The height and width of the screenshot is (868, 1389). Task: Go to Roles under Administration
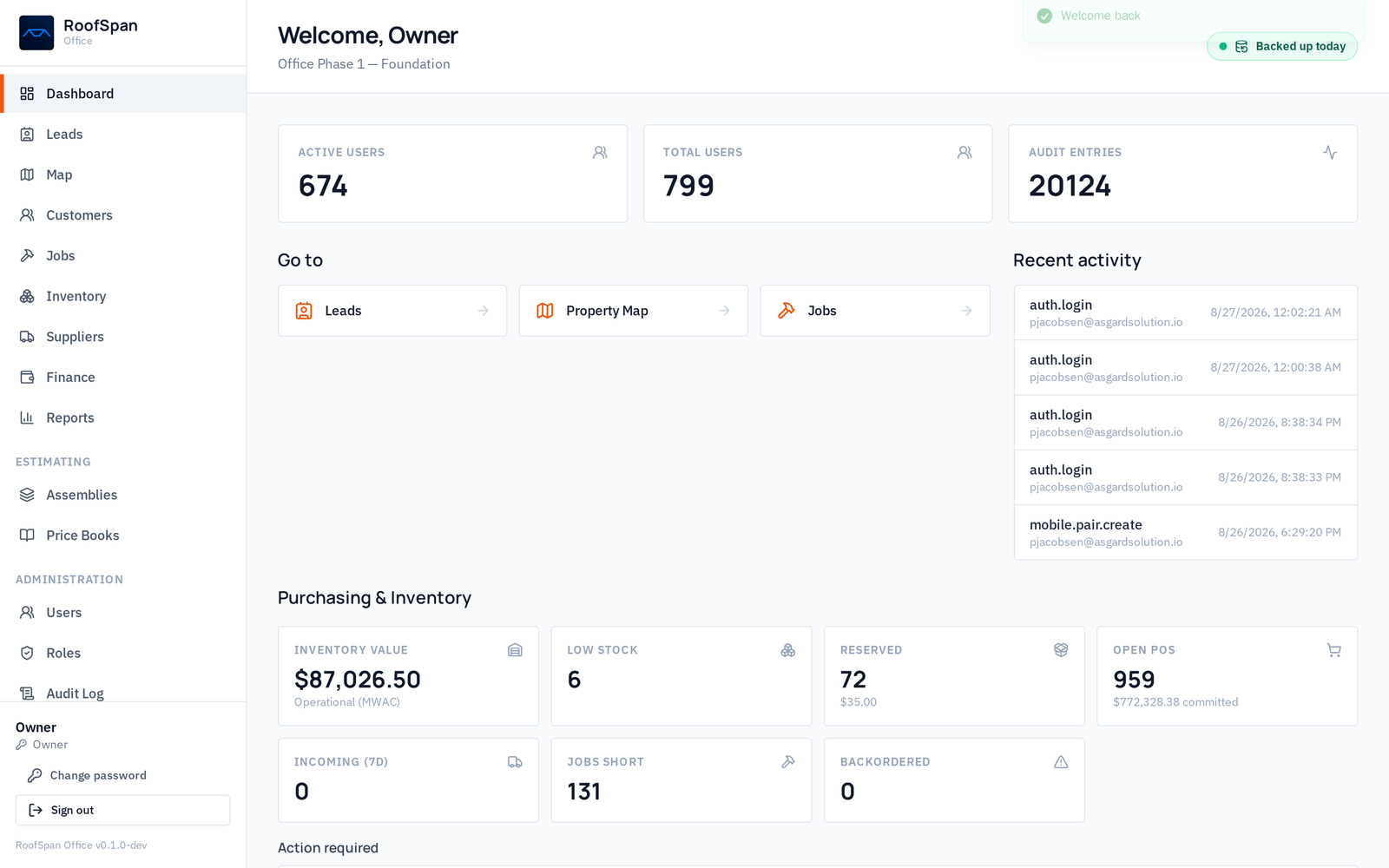(x=123, y=654)
